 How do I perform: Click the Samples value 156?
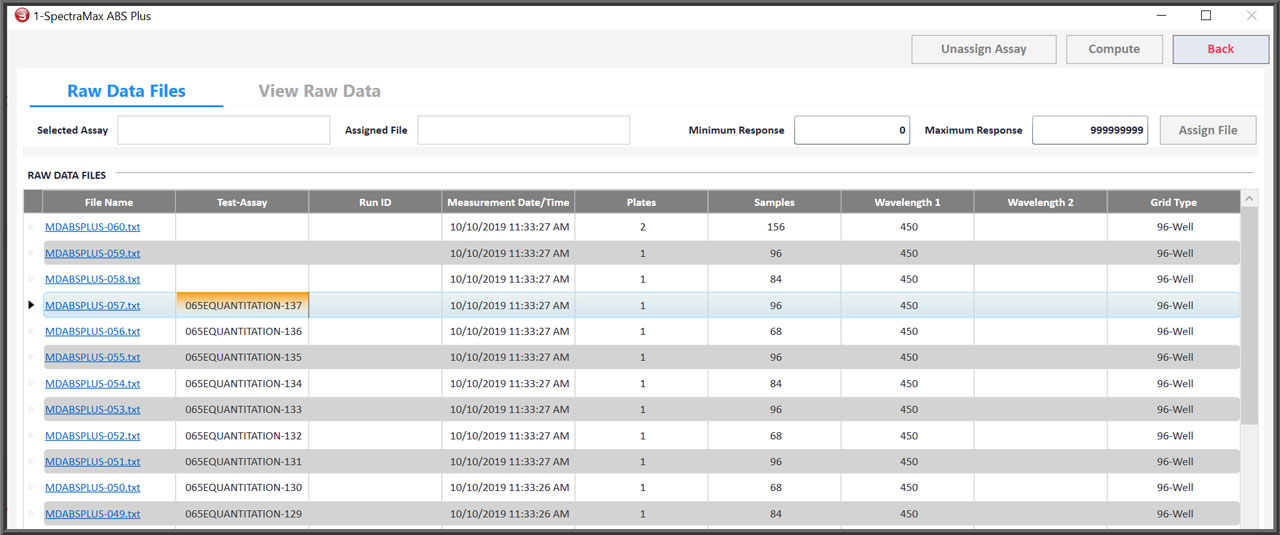click(x=774, y=227)
